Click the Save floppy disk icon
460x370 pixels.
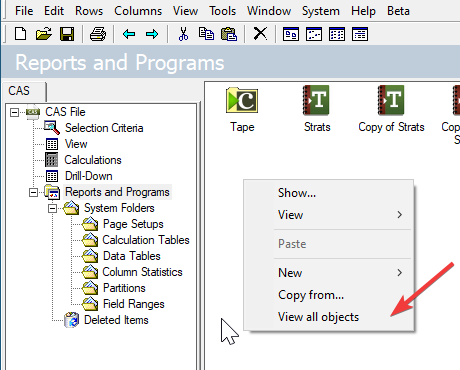click(x=67, y=34)
